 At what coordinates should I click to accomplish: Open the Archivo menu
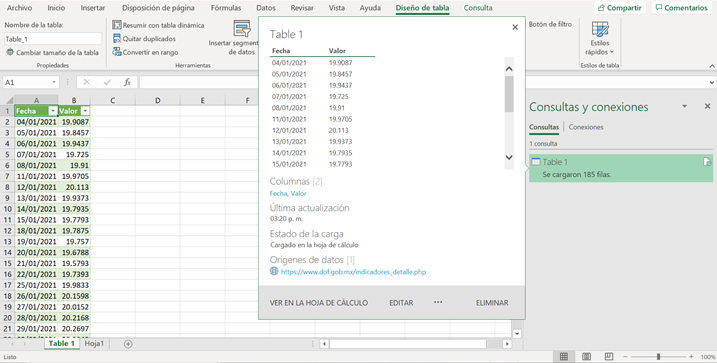(19, 8)
